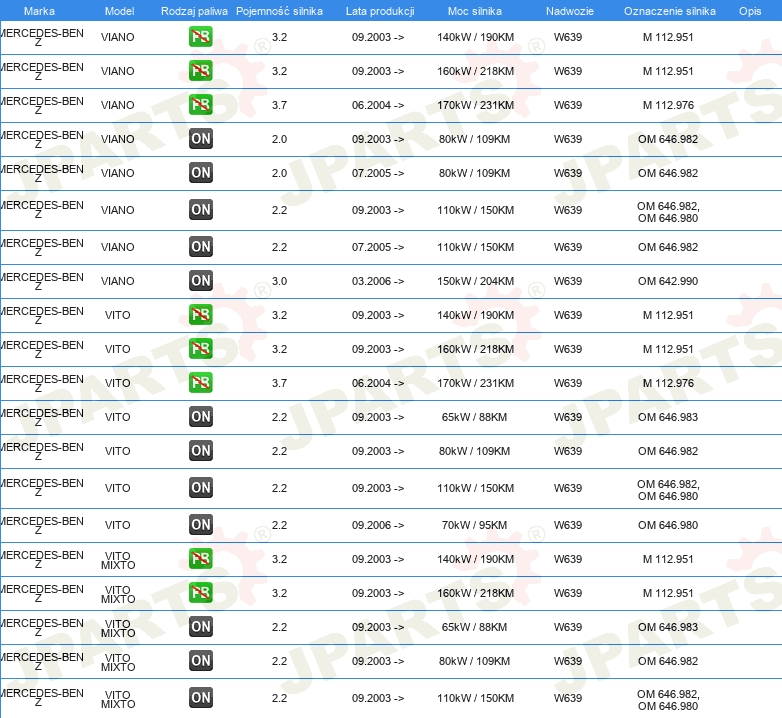Viewport: 782px width, 718px height.
Task: Click PB petrol icon in Vito 160kW / 218KM row
Action: click(200, 349)
